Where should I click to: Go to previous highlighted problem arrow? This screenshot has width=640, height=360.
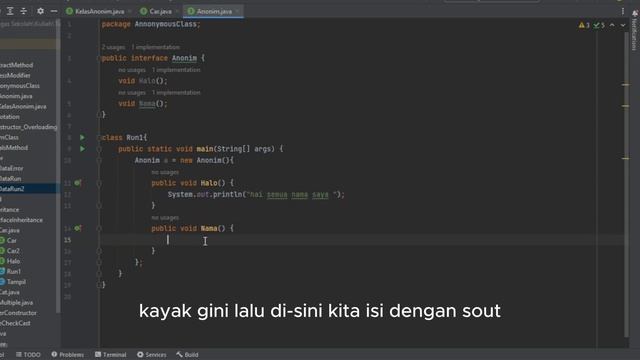pyautogui.click(x=612, y=25)
